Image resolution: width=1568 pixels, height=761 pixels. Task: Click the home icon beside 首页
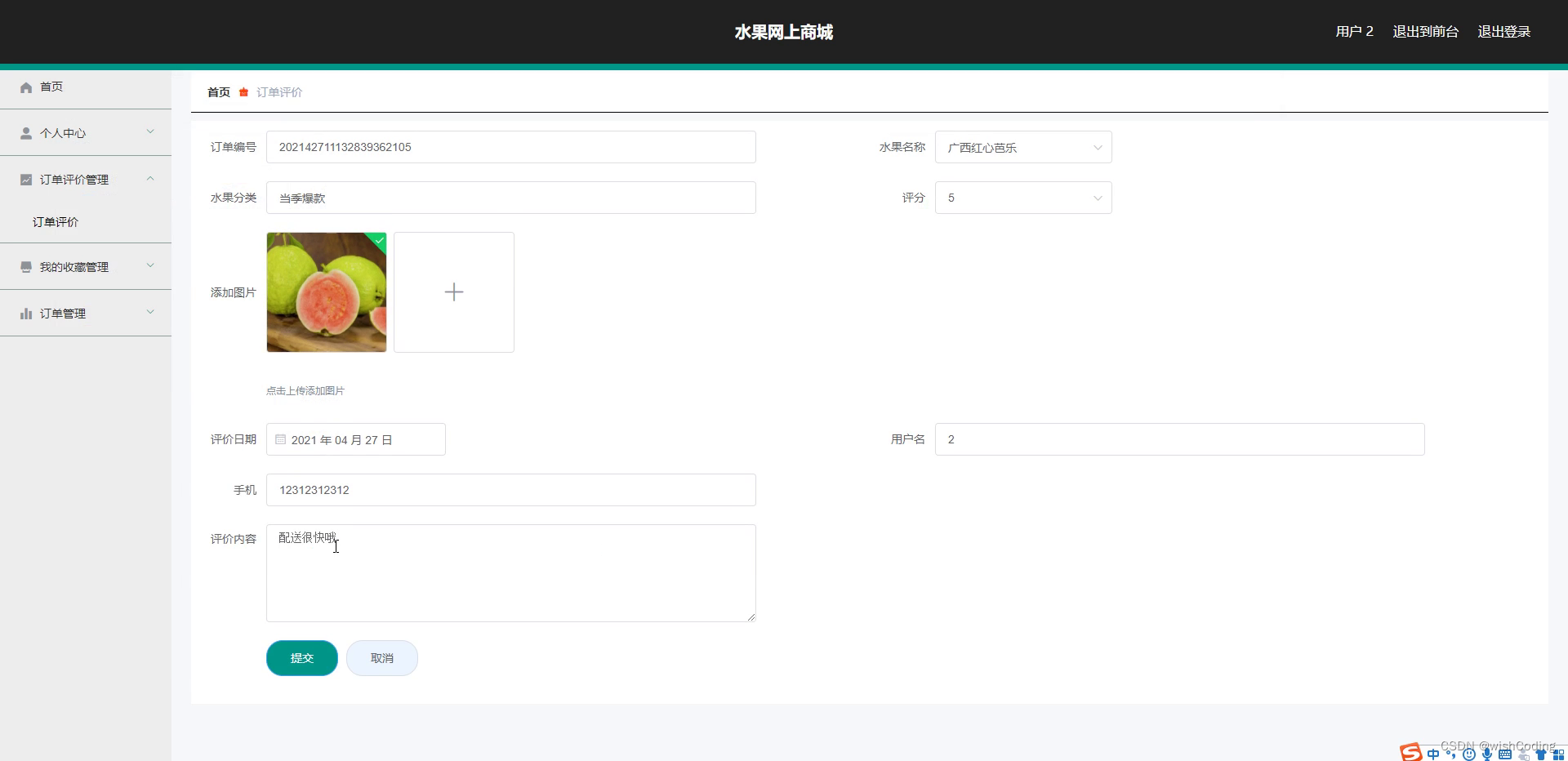coord(26,87)
